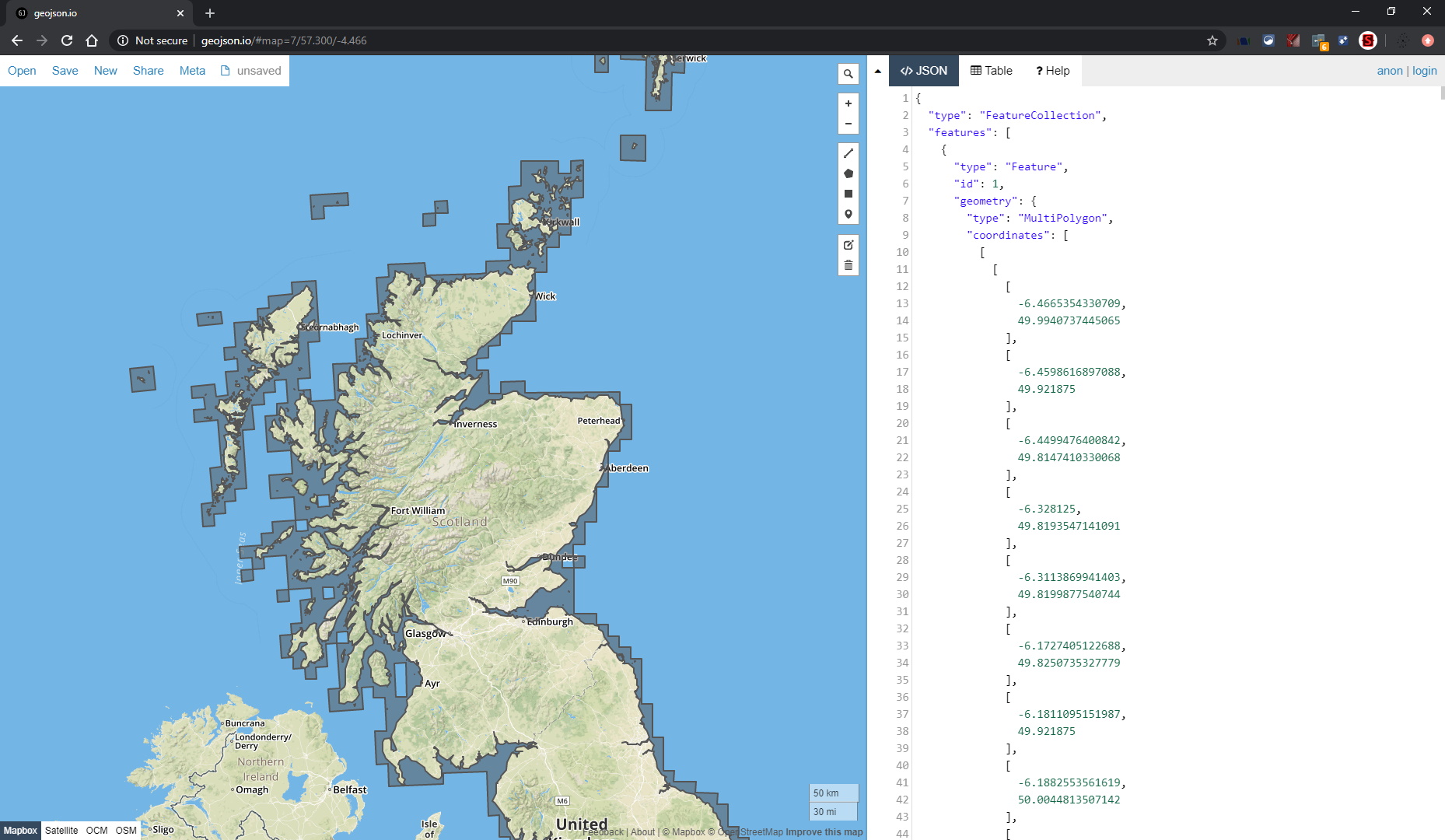Click the unsaved file indicator
Screen dimensions: 1445x840
[251, 71]
